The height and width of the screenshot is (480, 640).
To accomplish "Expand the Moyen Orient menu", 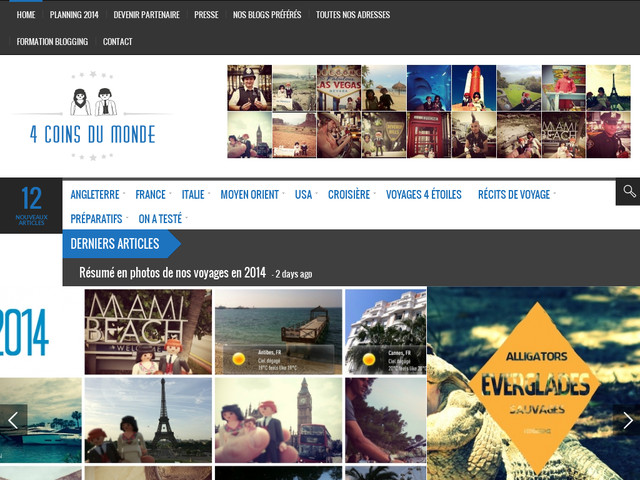I will point(250,195).
